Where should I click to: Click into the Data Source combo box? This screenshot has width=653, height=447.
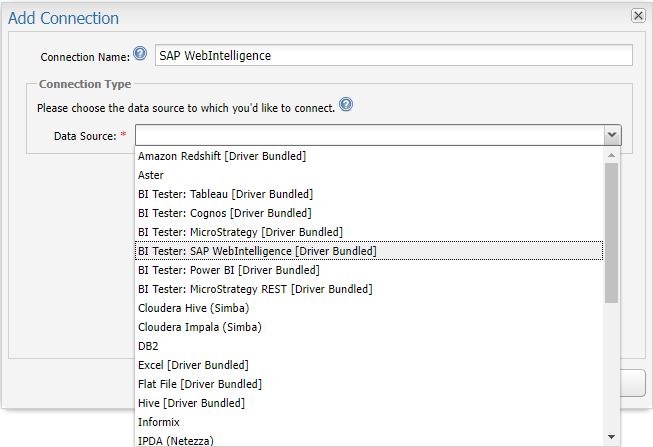pyautogui.click(x=369, y=135)
